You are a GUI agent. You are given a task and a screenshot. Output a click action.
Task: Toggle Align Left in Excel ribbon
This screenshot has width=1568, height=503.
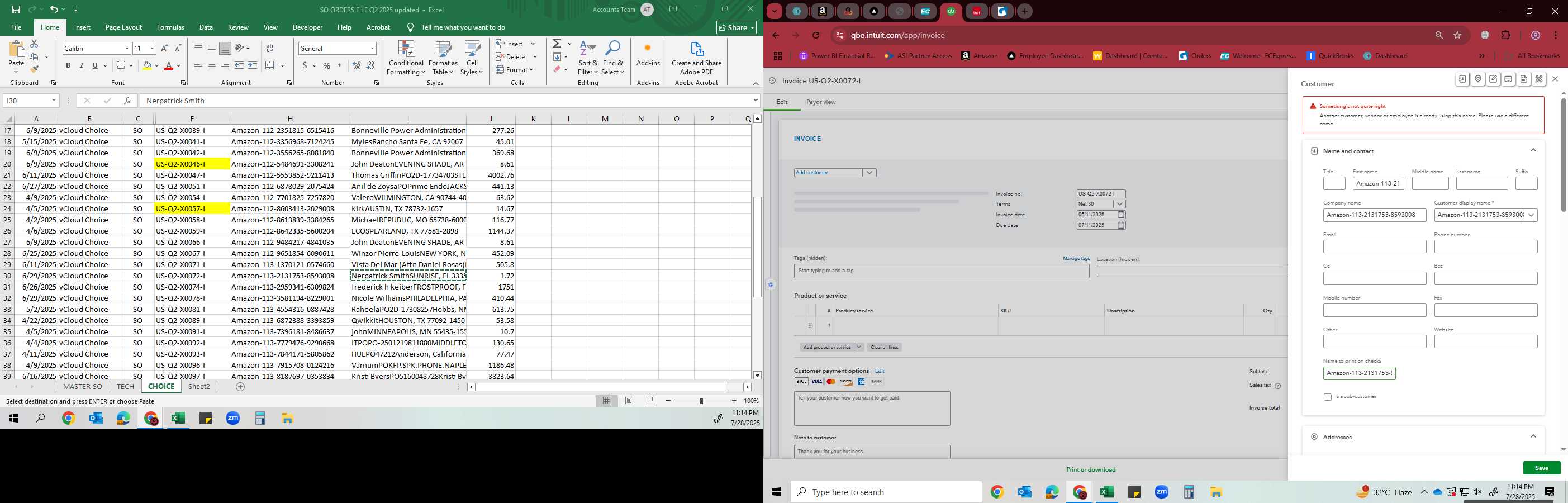[x=198, y=65]
